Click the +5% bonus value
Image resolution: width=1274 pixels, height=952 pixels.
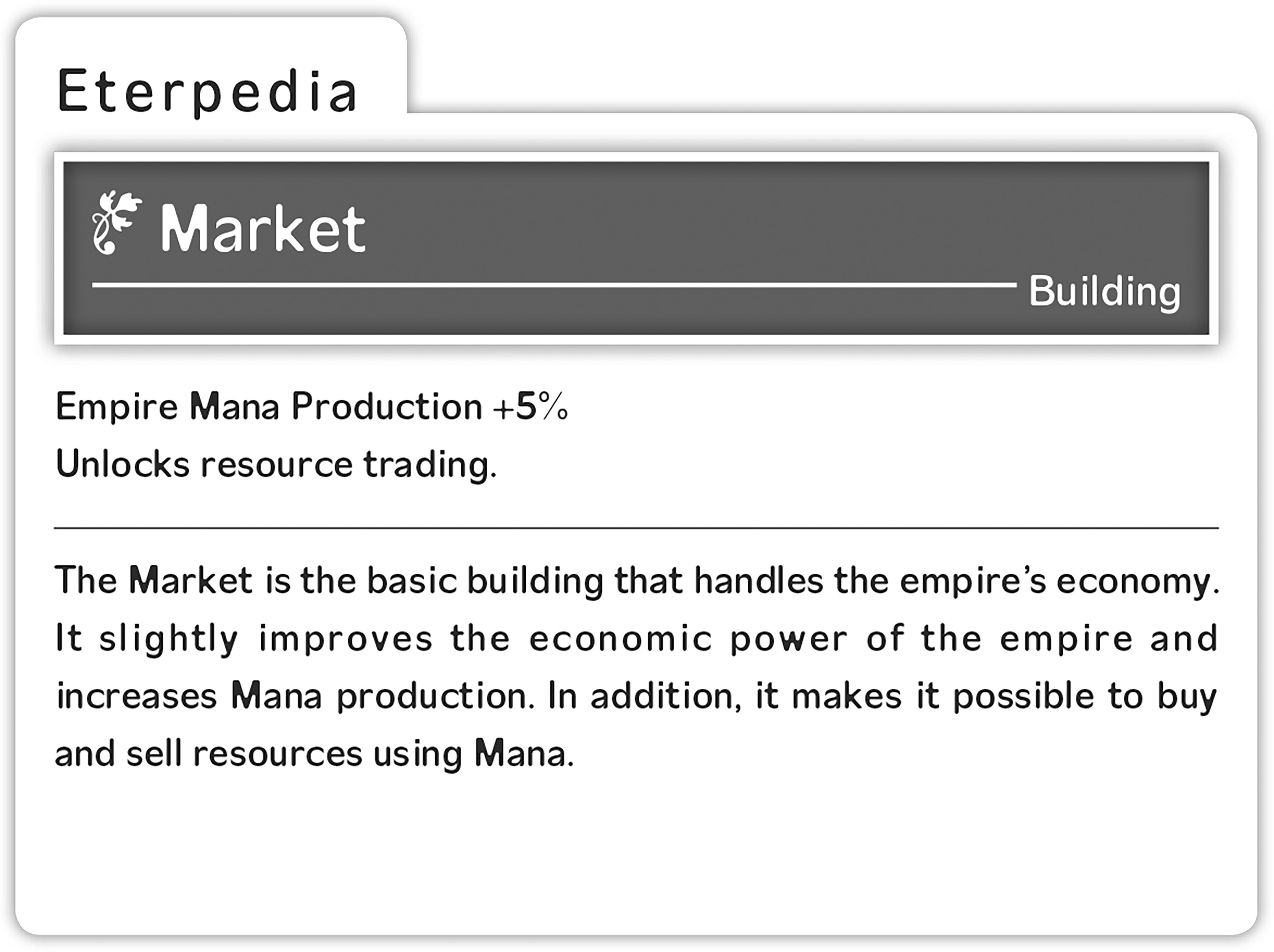(530, 407)
